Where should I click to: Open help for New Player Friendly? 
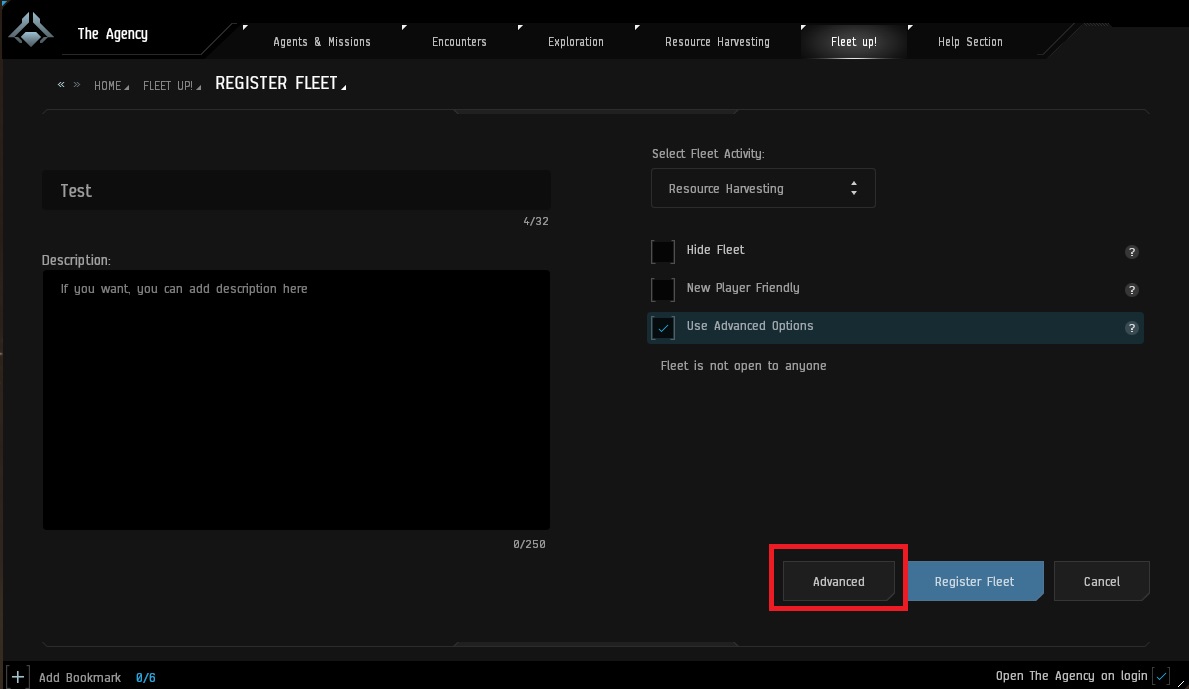click(x=1131, y=290)
